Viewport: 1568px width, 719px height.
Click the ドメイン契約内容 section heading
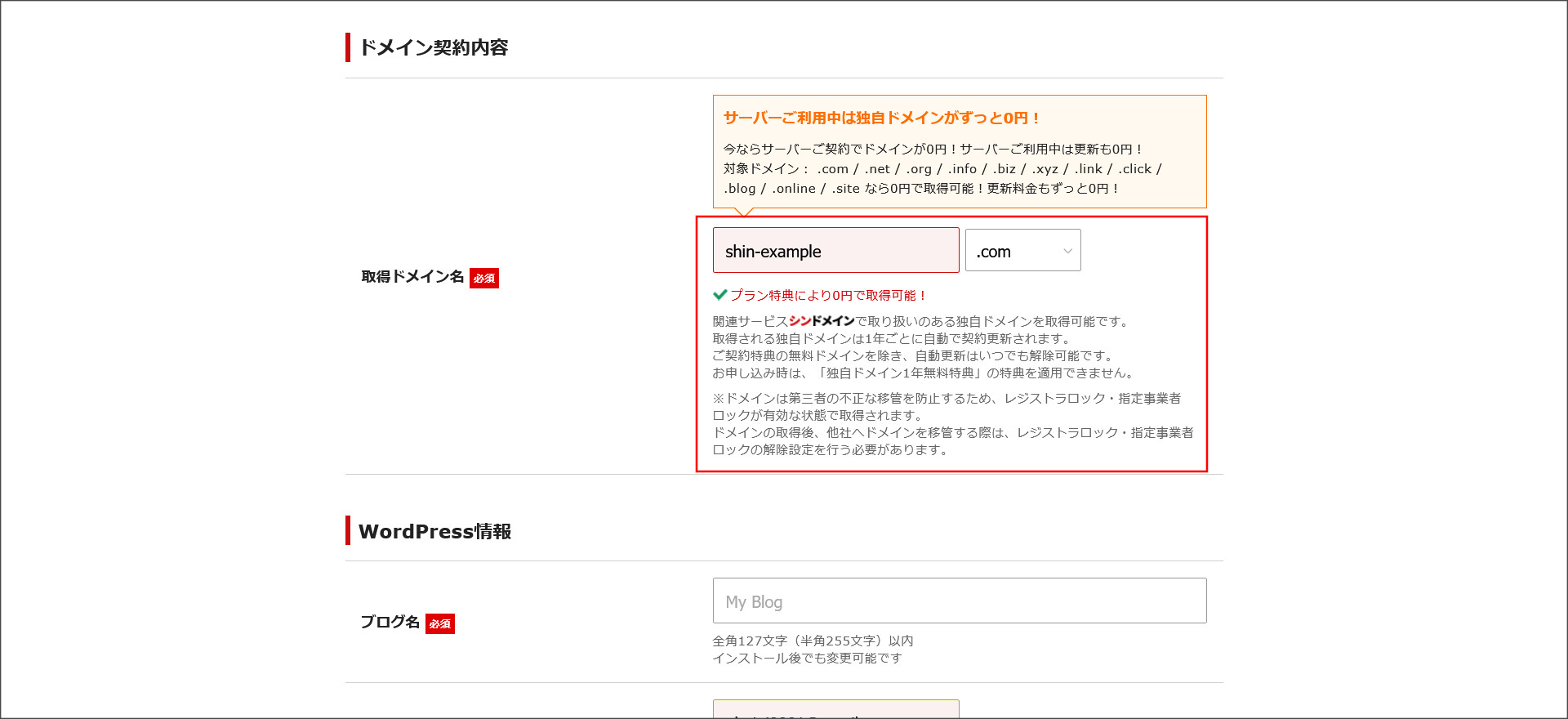pyautogui.click(x=434, y=47)
